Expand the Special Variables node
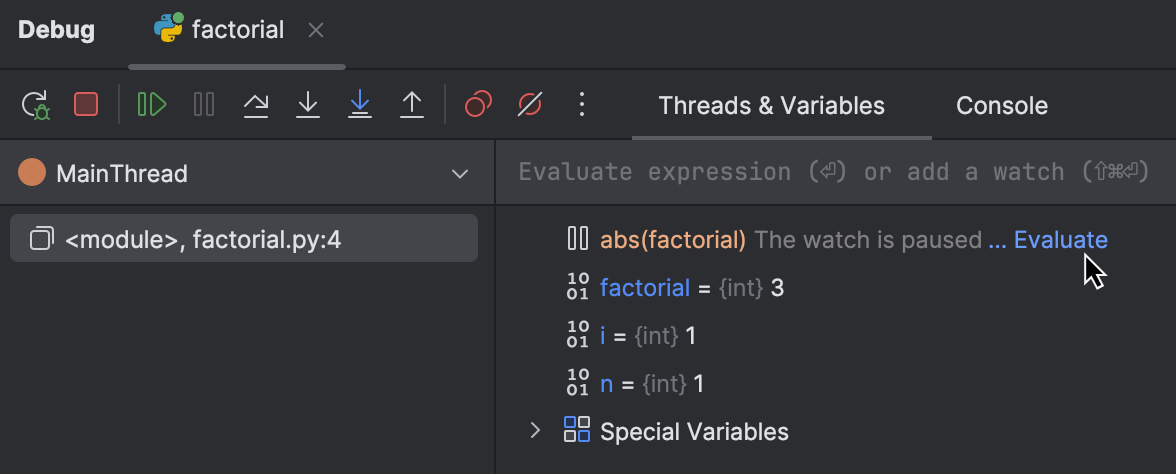The width and height of the screenshot is (1176, 474). 535,431
